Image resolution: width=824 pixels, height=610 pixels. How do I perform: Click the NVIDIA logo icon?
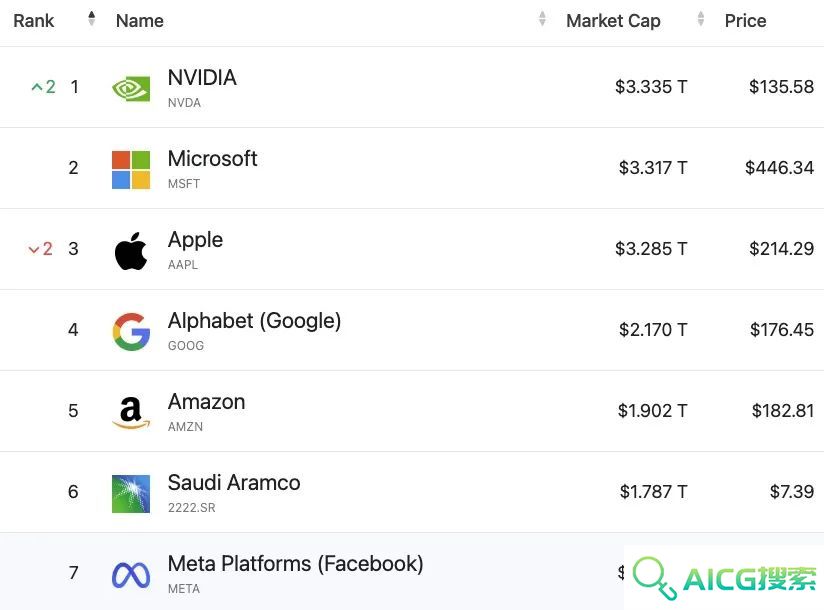coord(131,88)
